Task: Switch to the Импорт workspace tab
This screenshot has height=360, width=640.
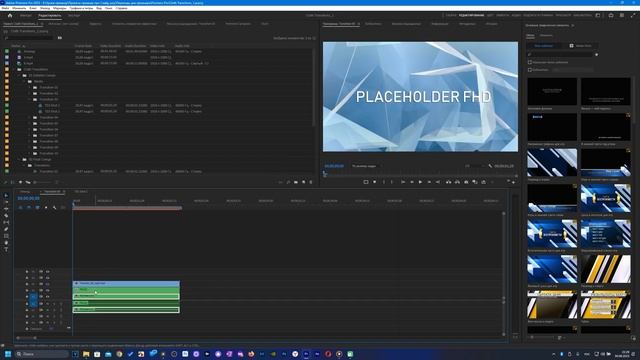Action: pos(26,16)
